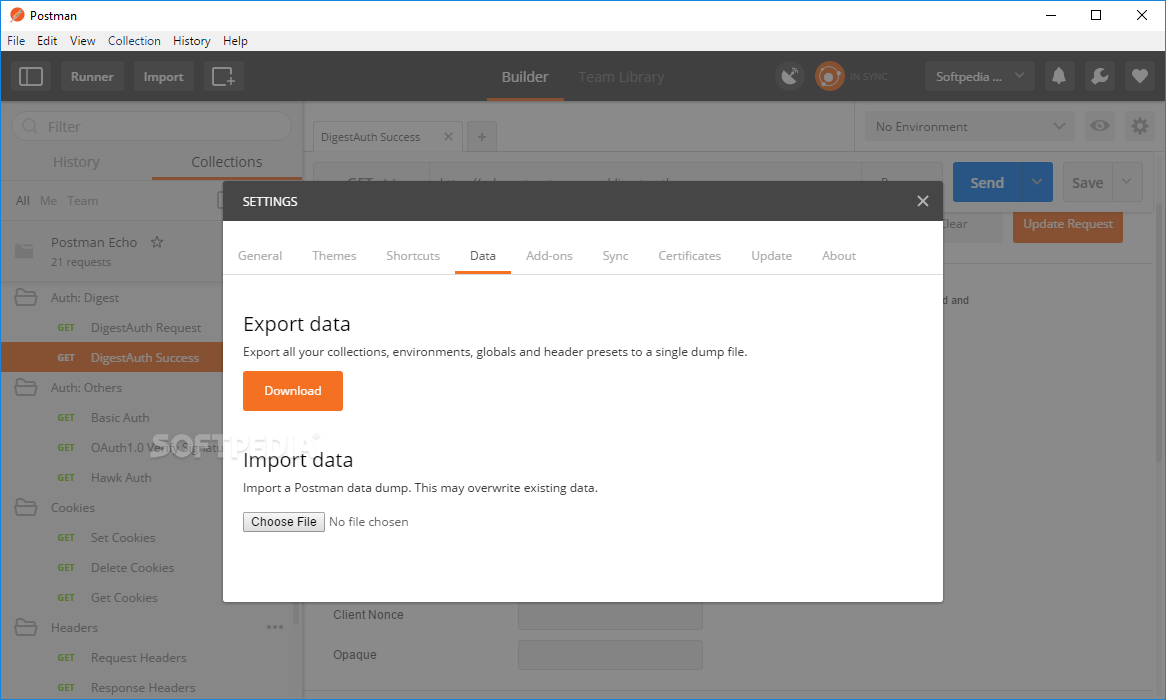Select the Data settings tab
Viewport: 1166px width, 700px height.
483,256
